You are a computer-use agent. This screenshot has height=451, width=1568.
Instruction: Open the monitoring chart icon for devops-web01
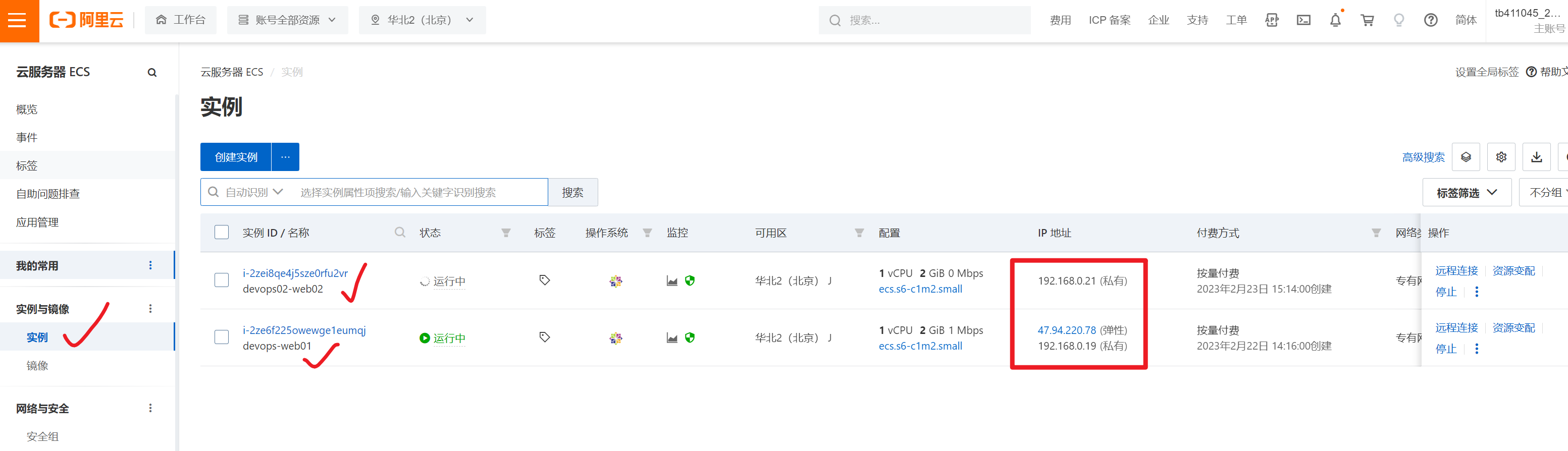pos(672,338)
